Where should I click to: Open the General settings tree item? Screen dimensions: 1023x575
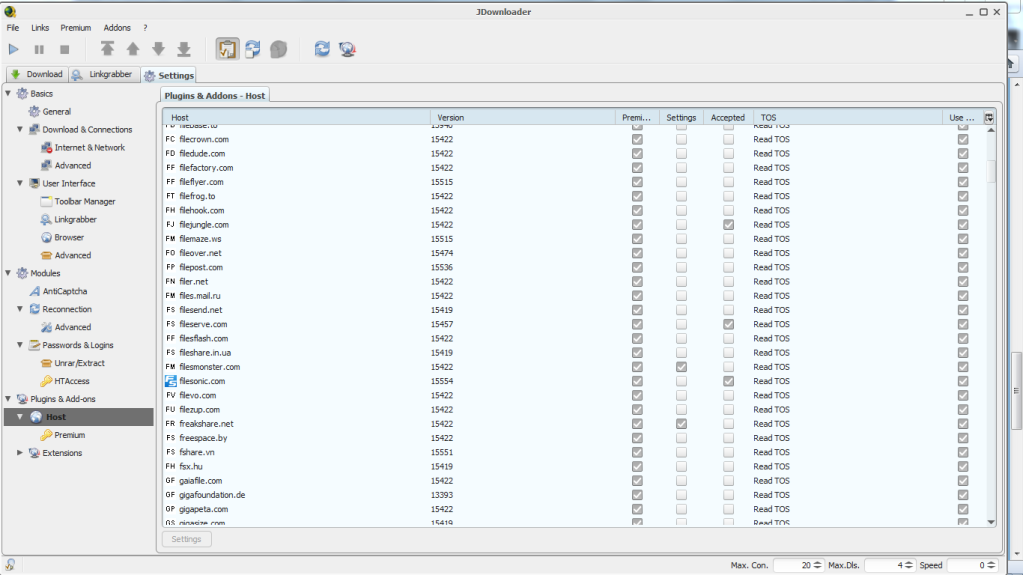pyautogui.click(x=57, y=112)
